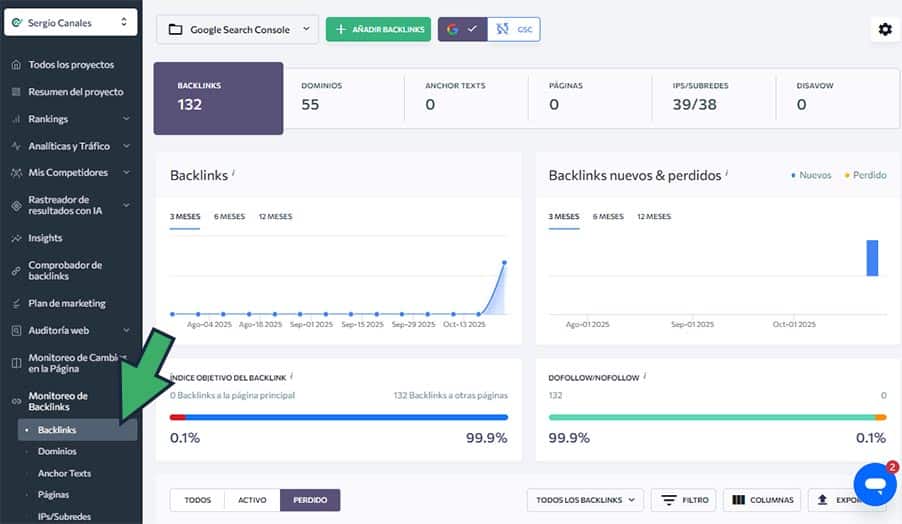Select the Perdido filter option

click(x=310, y=500)
